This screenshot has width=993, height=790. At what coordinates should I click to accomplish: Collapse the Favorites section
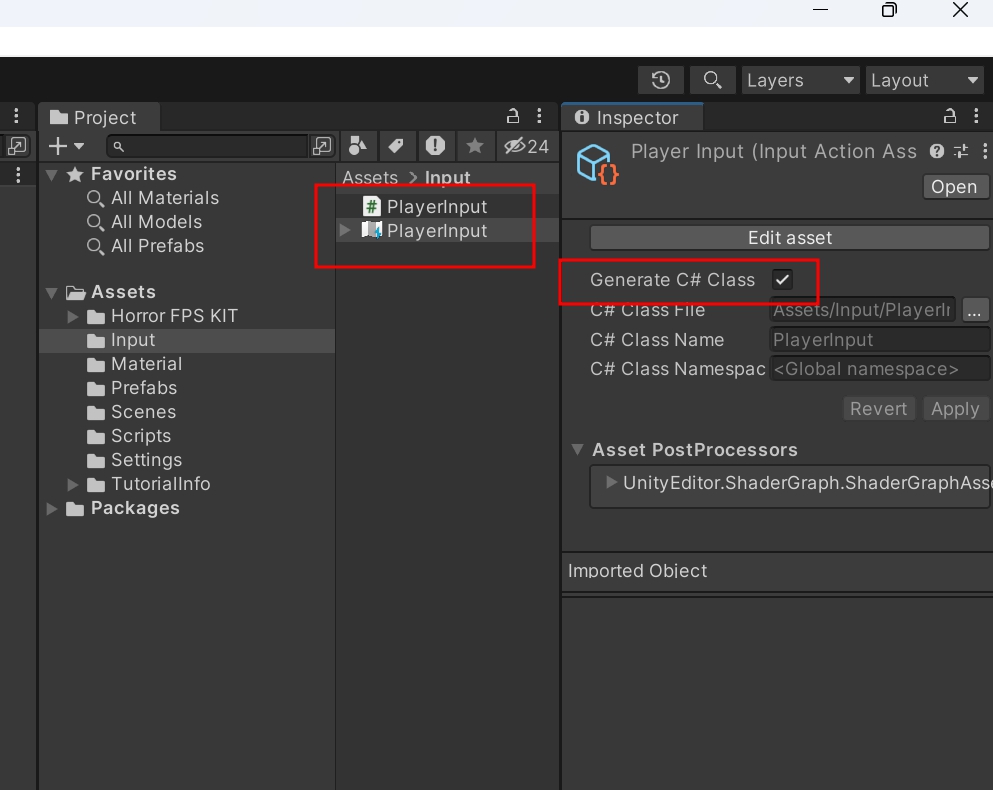52,174
